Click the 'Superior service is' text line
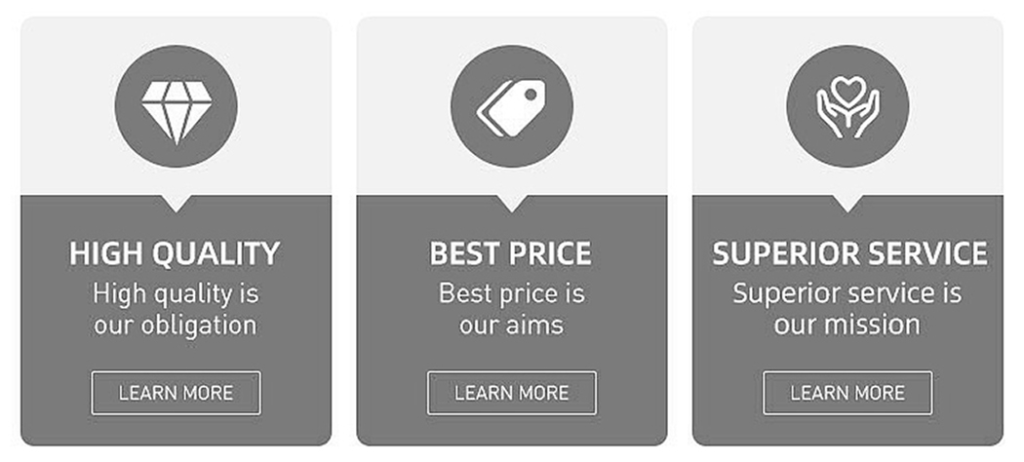This screenshot has width=1024, height=462. click(x=847, y=294)
